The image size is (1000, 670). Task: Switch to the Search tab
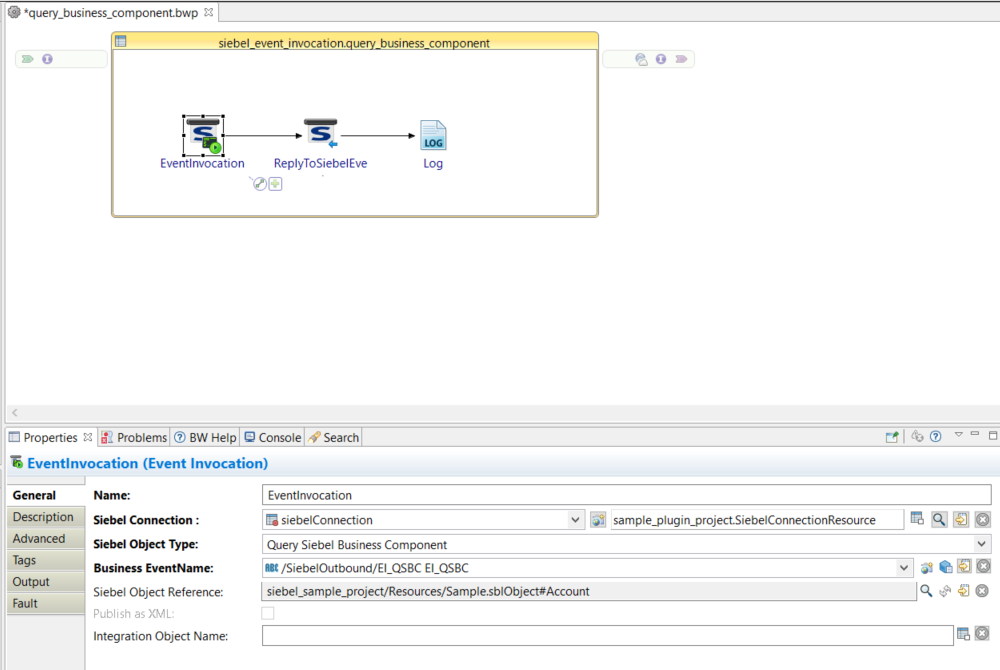(x=334, y=437)
